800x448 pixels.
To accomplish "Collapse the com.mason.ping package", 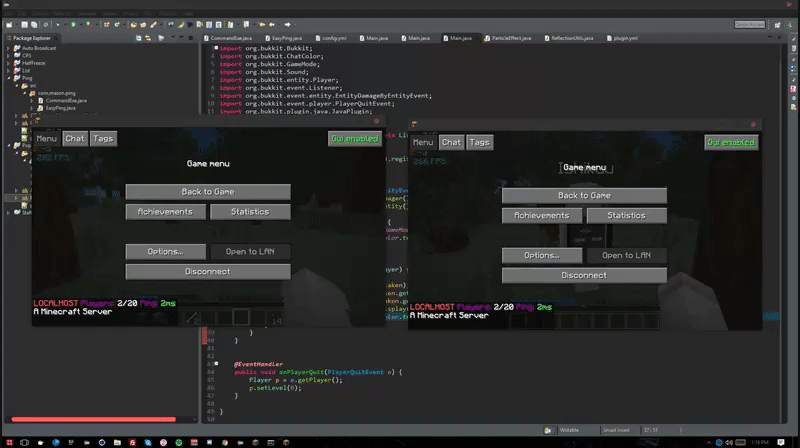I will click(24, 93).
